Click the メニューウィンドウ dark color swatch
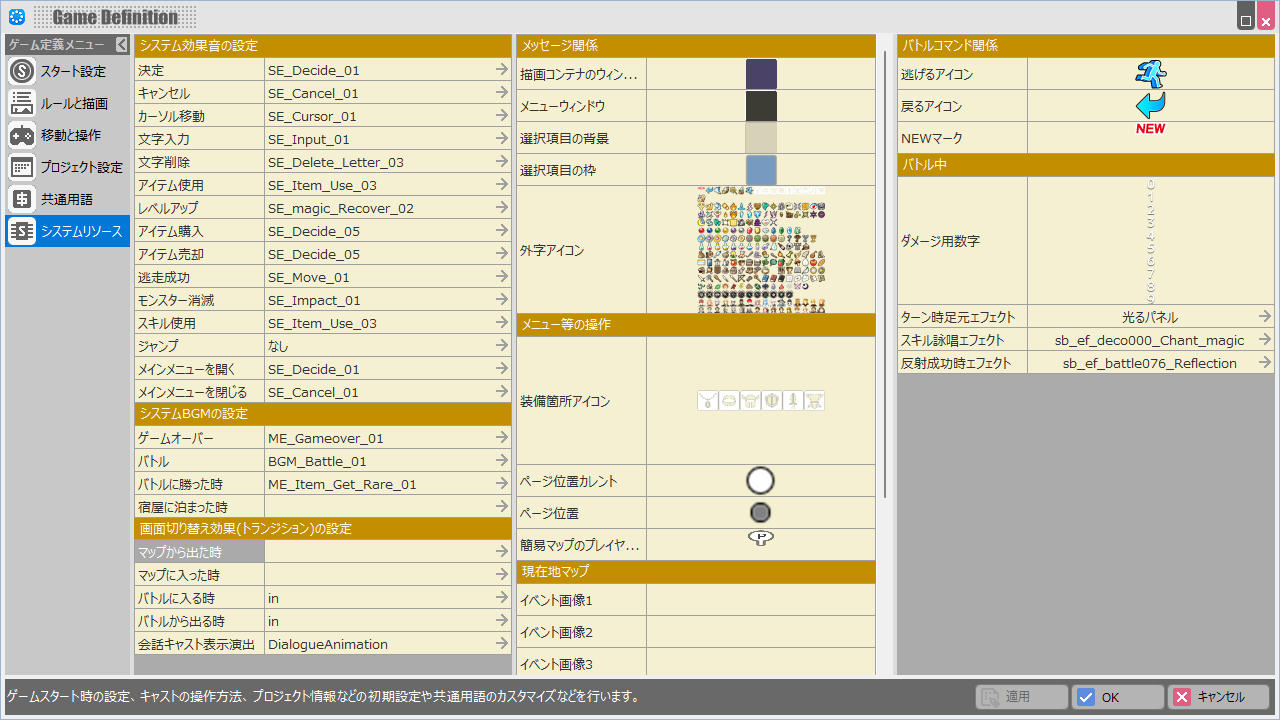 click(x=760, y=106)
